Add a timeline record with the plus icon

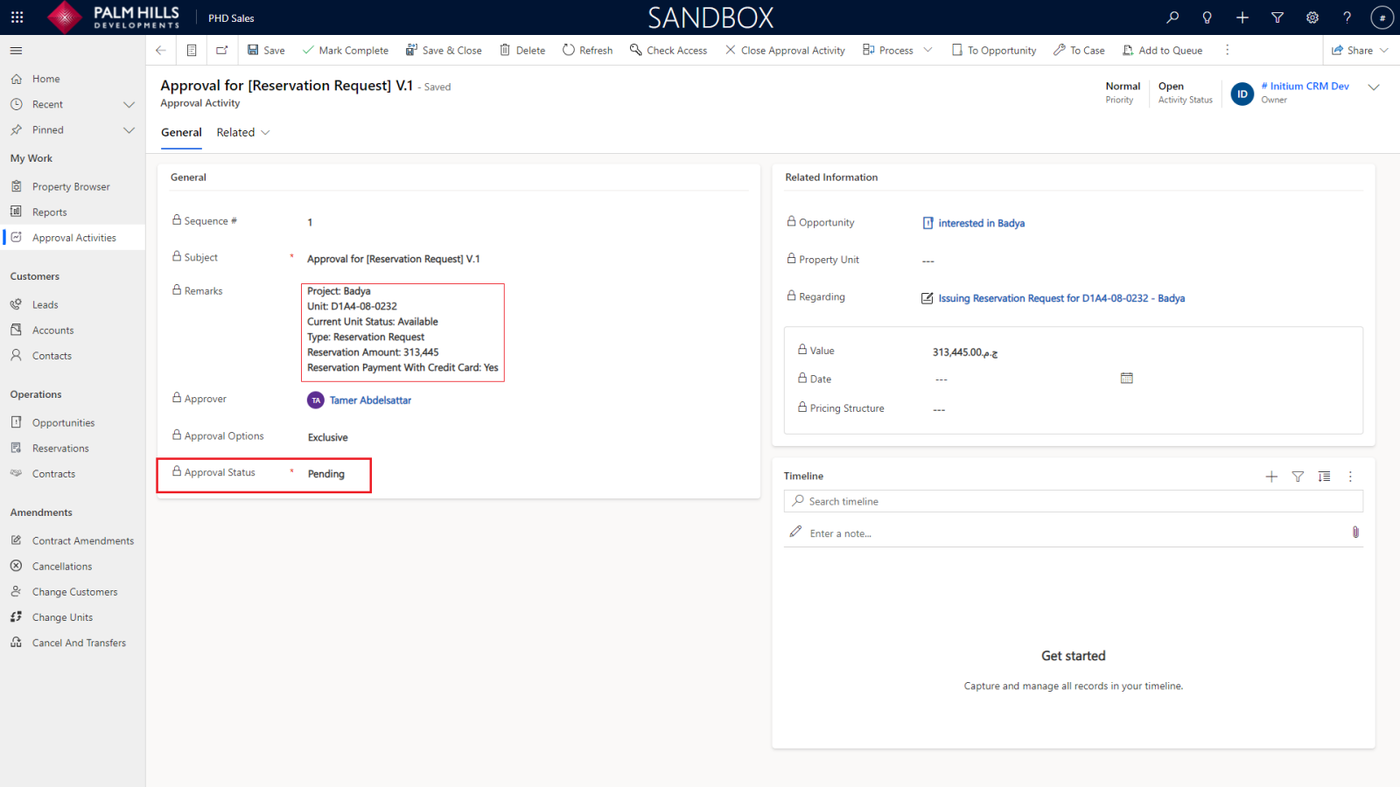tap(1271, 477)
